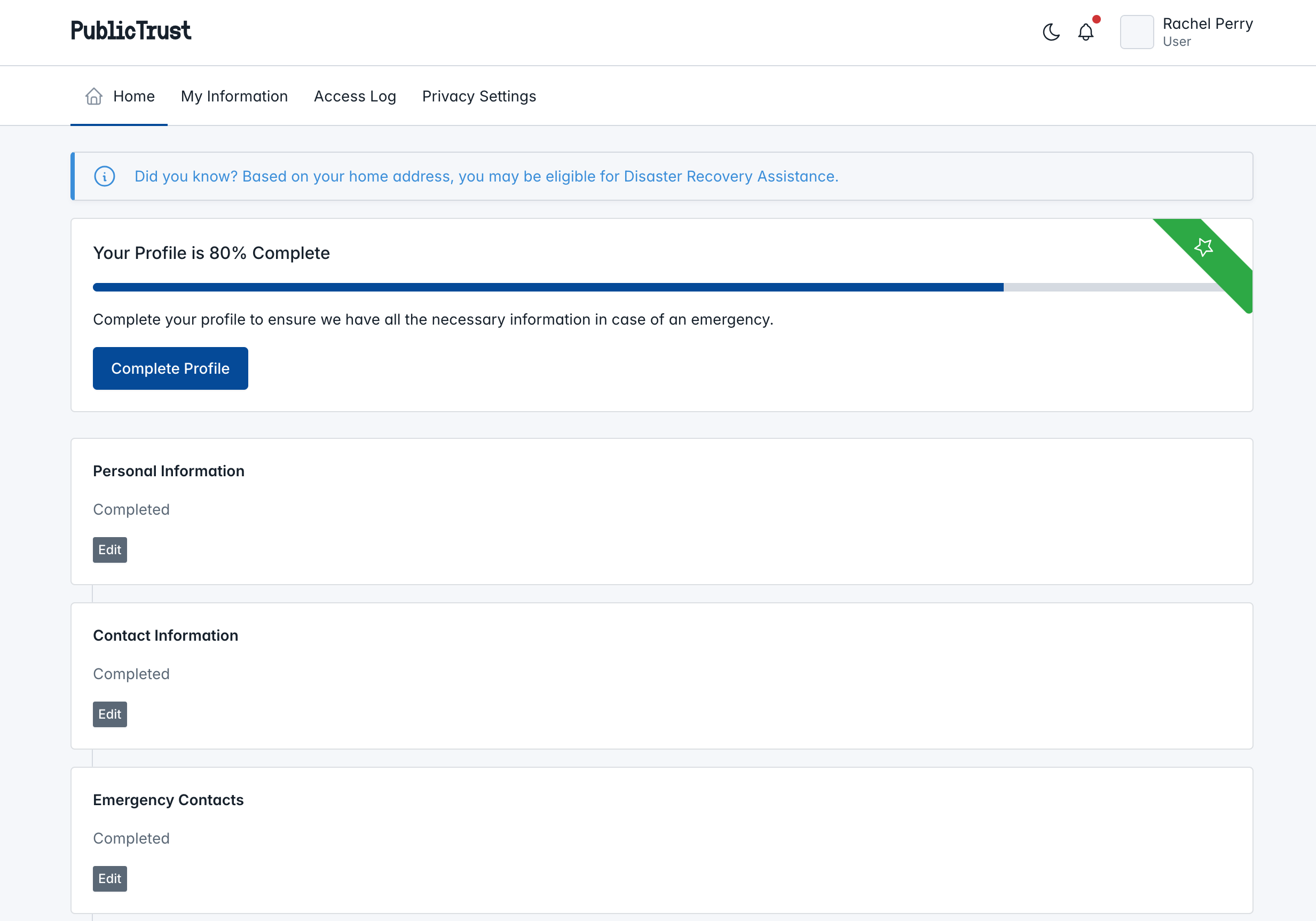Navigate to Privacy Settings tab
This screenshot has height=921, width=1316.
479,96
